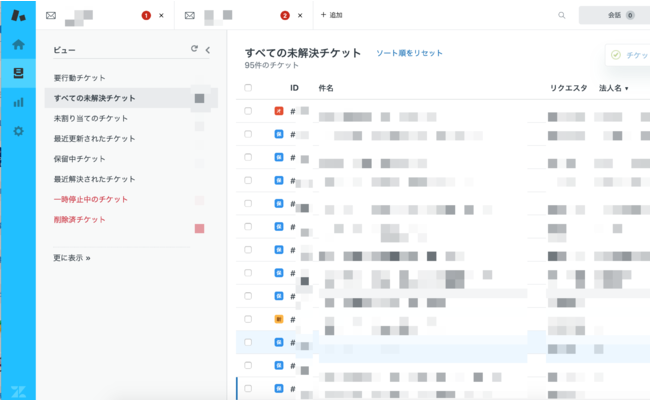
Task: Open the 会話 conversations button
Action: [620, 15]
